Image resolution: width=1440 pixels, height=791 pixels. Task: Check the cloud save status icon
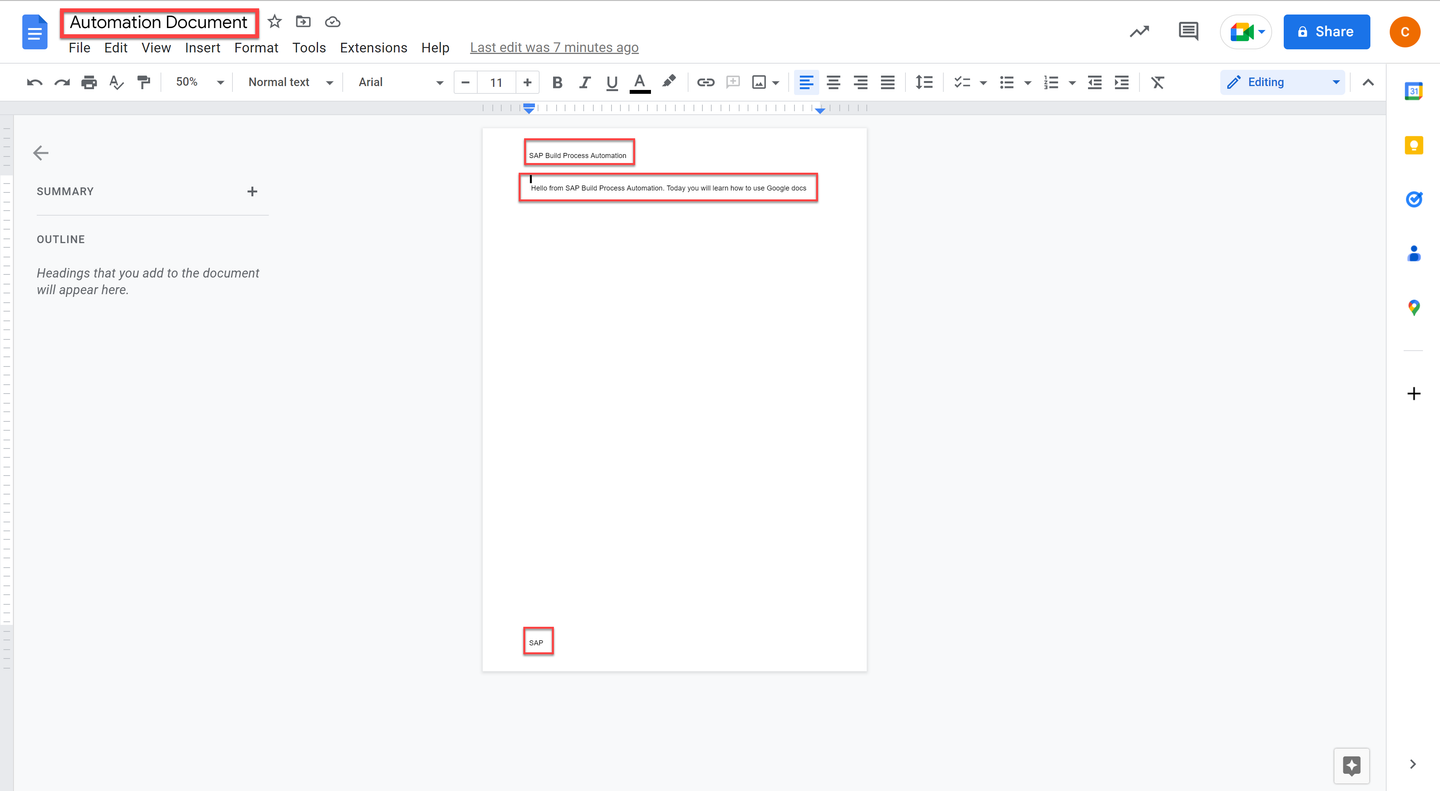click(x=333, y=22)
